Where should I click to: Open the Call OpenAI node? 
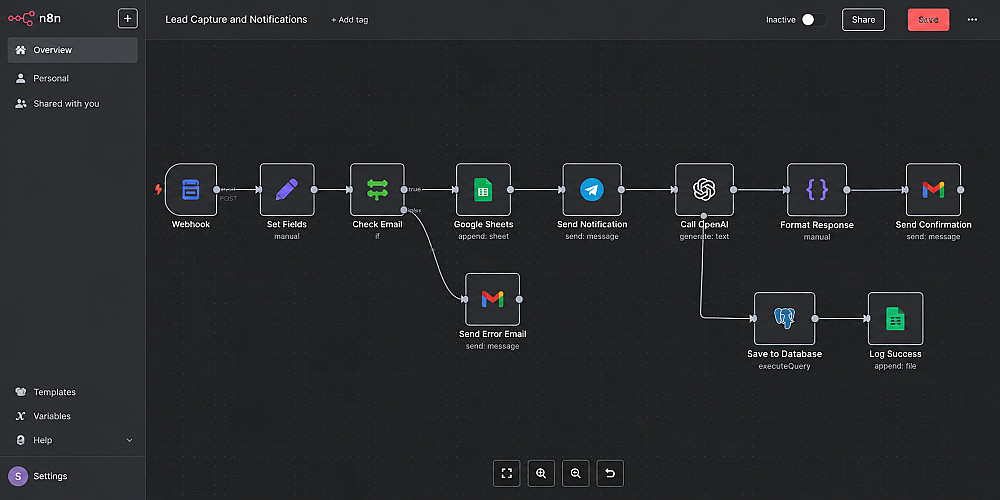point(704,189)
